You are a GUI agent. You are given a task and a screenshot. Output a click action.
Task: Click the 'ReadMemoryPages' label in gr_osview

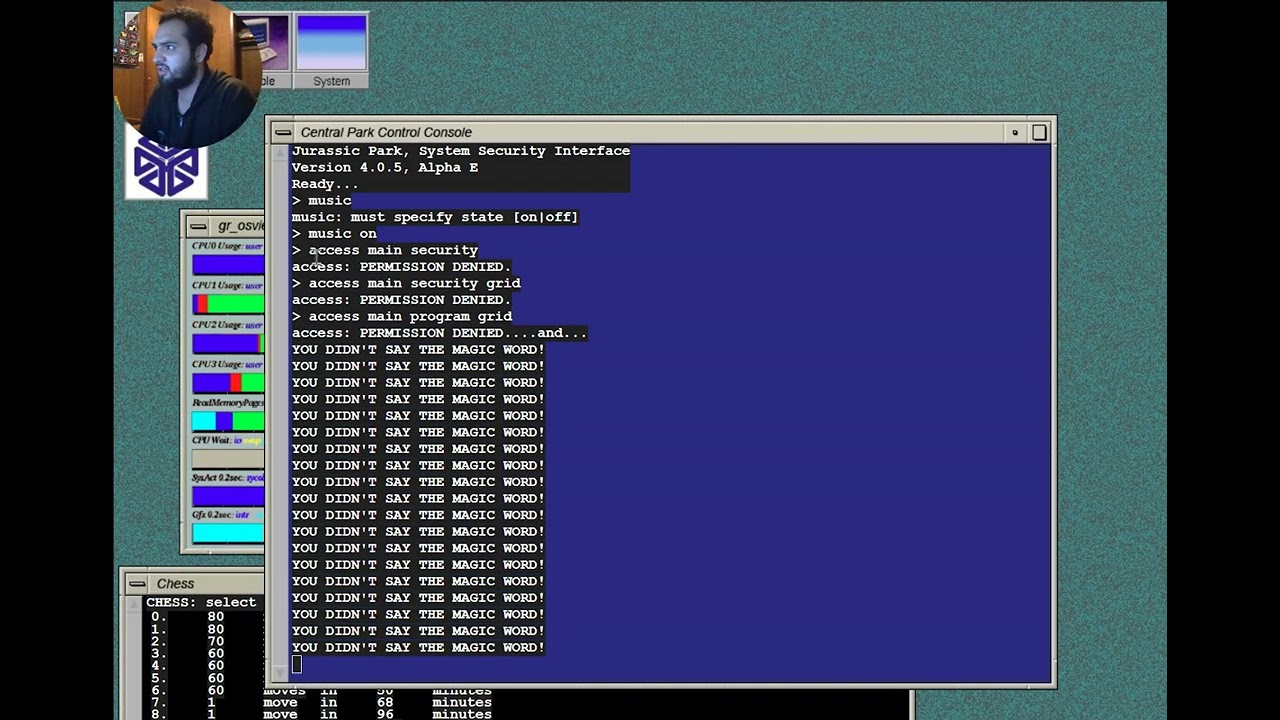coord(228,403)
